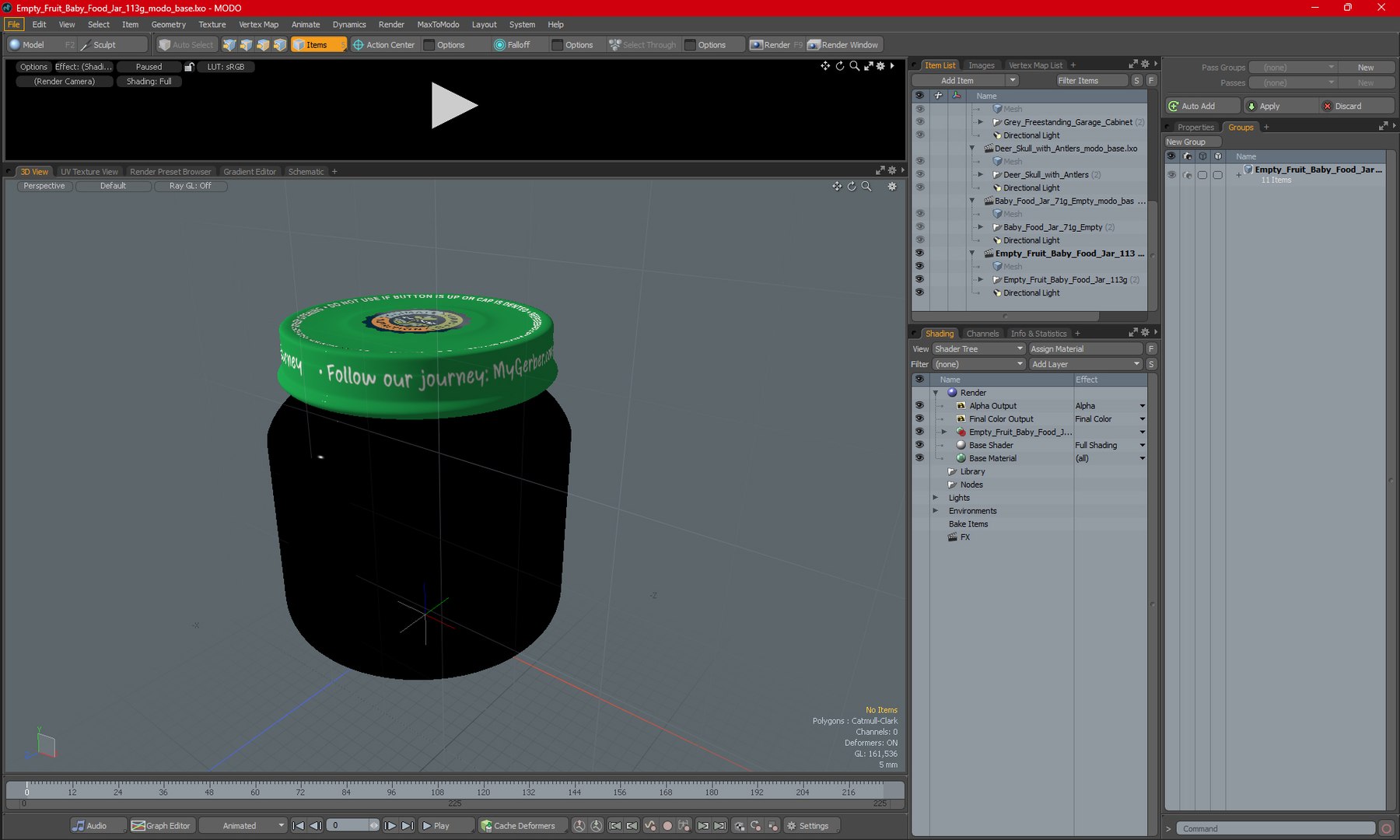The image size is (1400, 840).
Task: Toggle visibility of Base Shader layer
Action: pos(919,445)
